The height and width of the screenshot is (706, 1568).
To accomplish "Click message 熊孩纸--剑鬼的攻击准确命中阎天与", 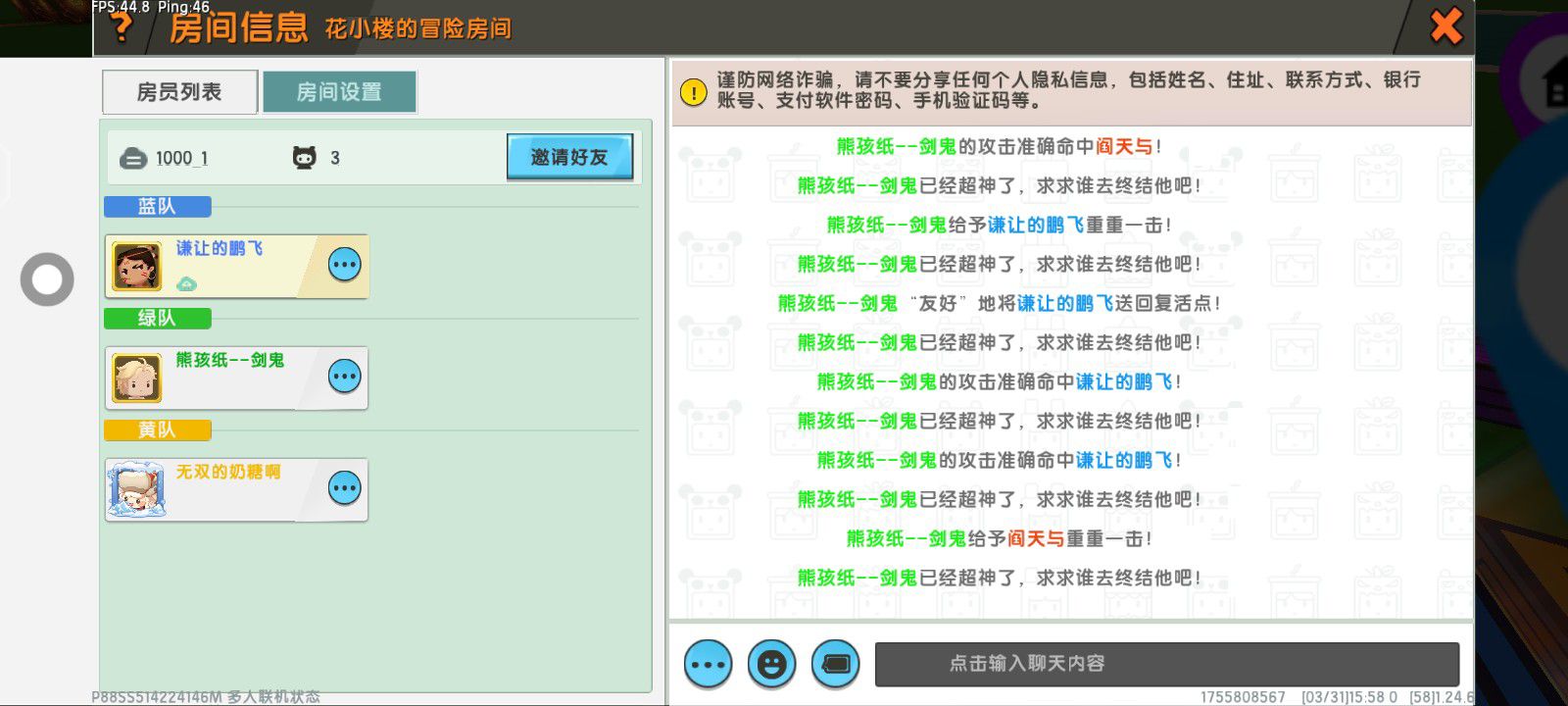I will (x=999, y=147).
